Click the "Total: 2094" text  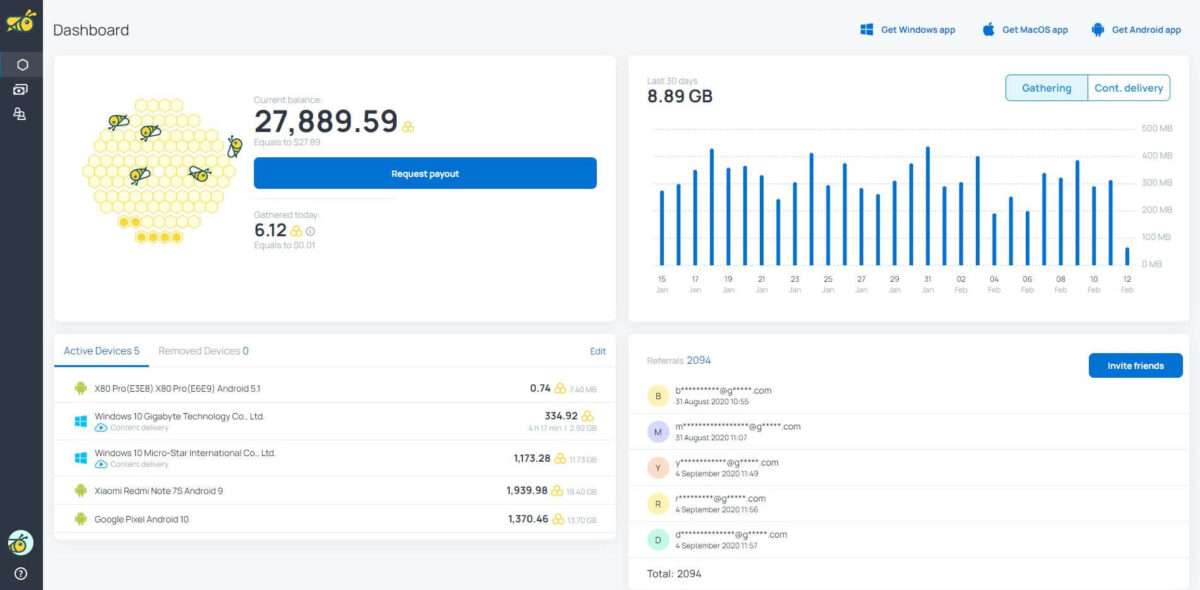click(674, 574)
